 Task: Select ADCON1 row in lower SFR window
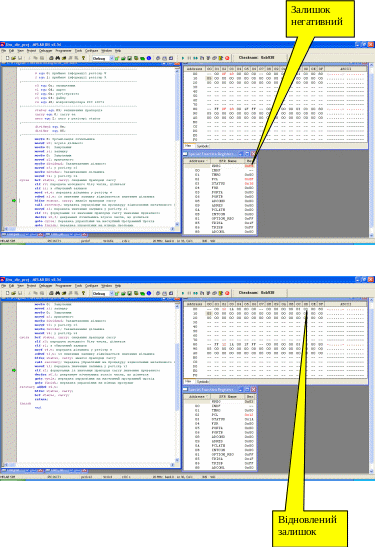219,467
